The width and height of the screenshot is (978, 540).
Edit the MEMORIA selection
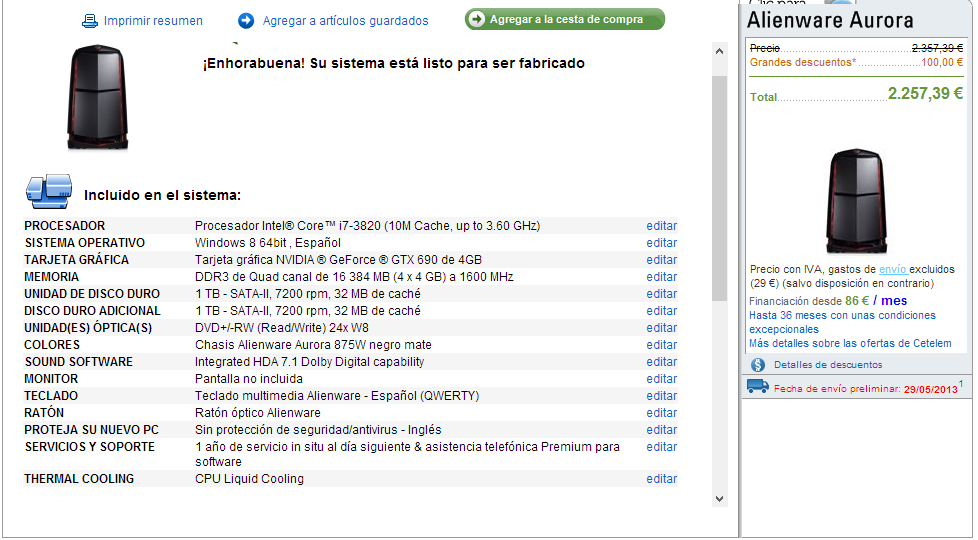coord(662,276)
